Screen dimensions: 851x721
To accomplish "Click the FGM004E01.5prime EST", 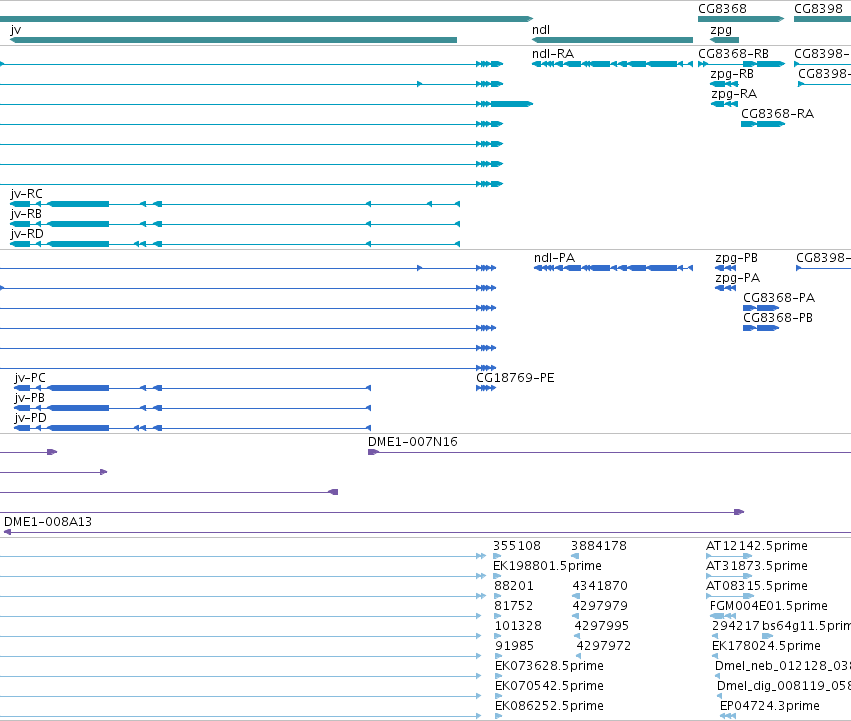I will click(x=723, y=616).
